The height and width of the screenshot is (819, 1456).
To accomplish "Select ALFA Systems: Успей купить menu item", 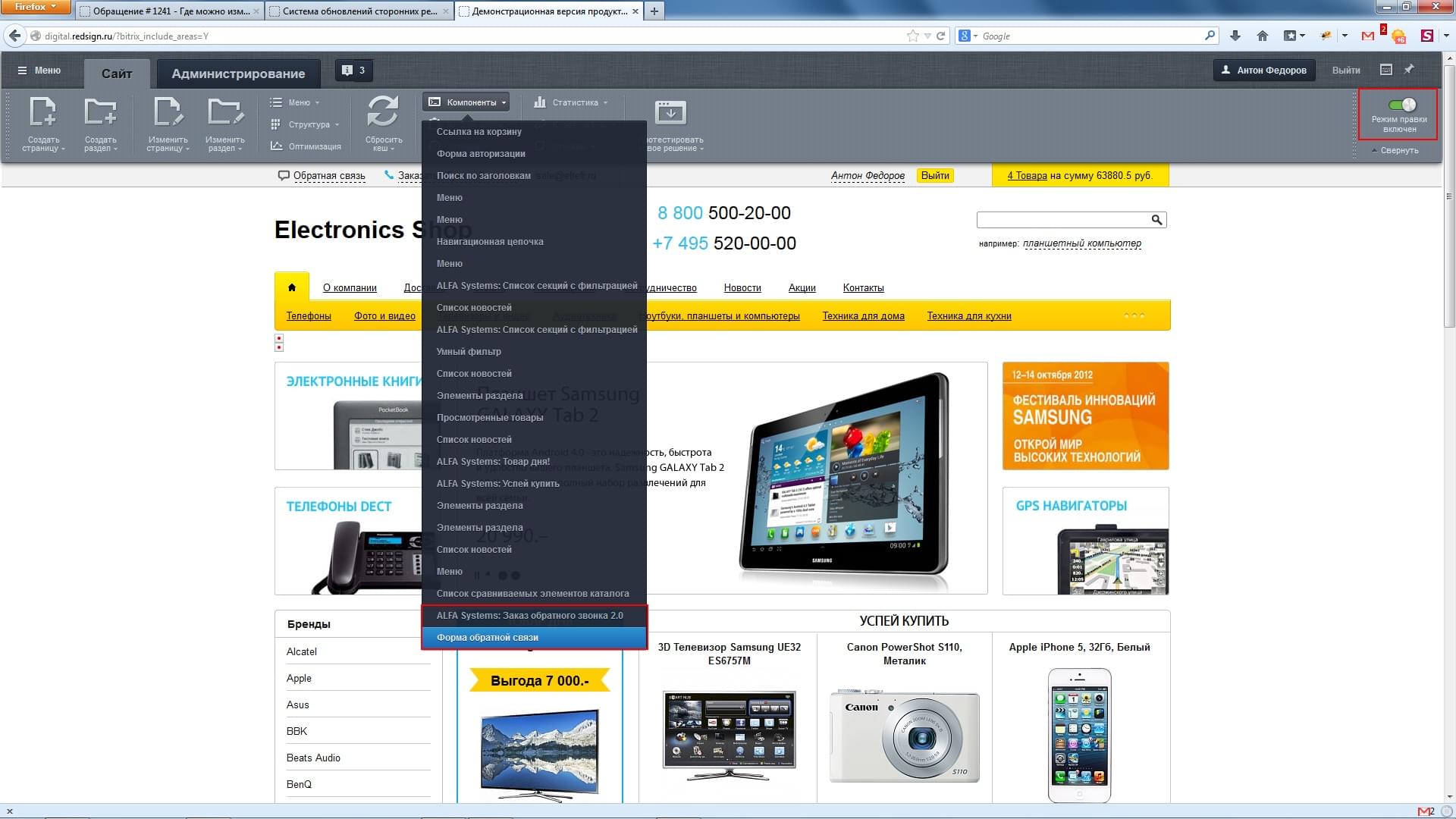I will [x=534, y=484].
